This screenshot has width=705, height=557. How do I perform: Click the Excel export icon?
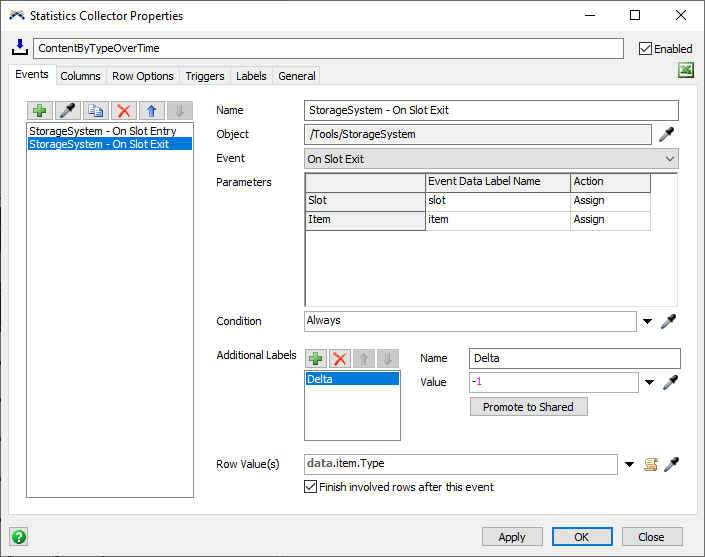coord(686,70)
